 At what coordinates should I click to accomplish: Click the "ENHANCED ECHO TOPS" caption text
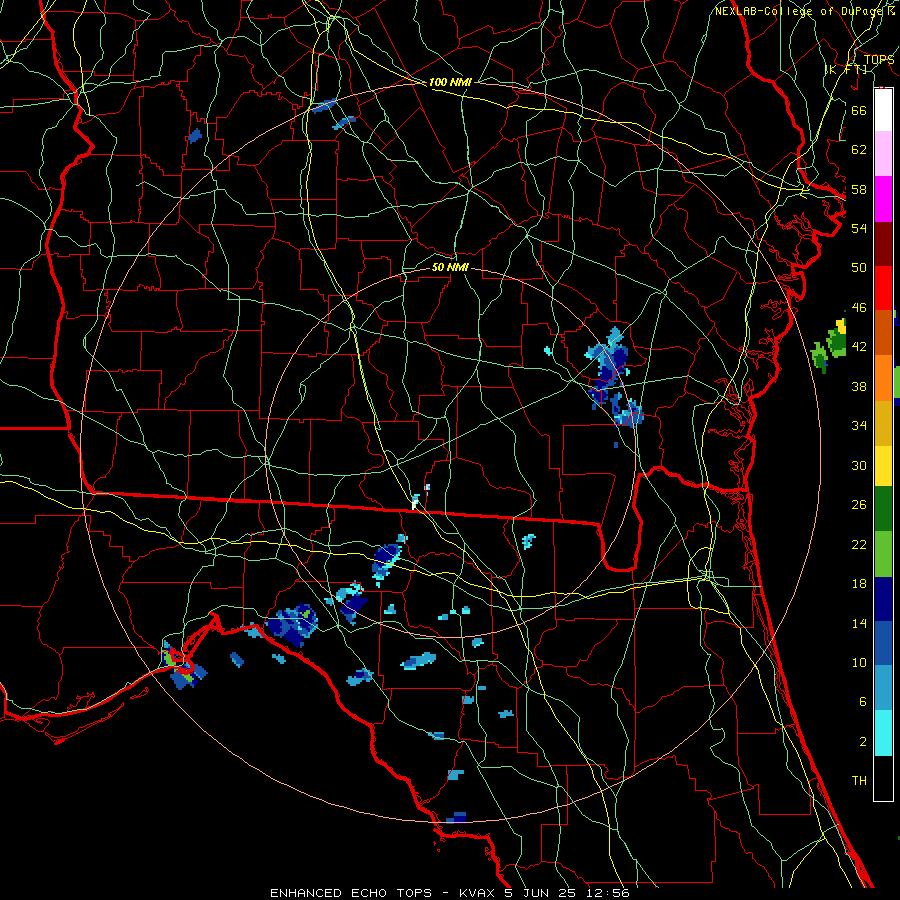351,893
